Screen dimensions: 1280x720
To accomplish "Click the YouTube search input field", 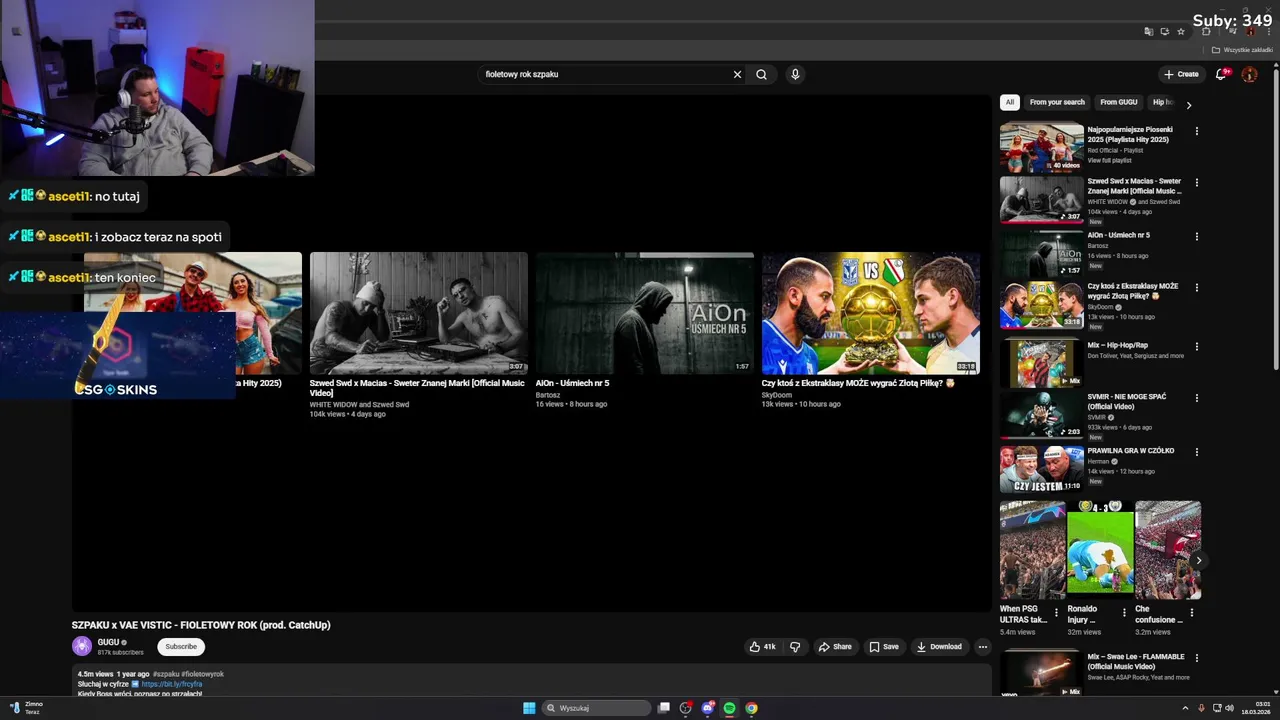I will click(605, 74).
